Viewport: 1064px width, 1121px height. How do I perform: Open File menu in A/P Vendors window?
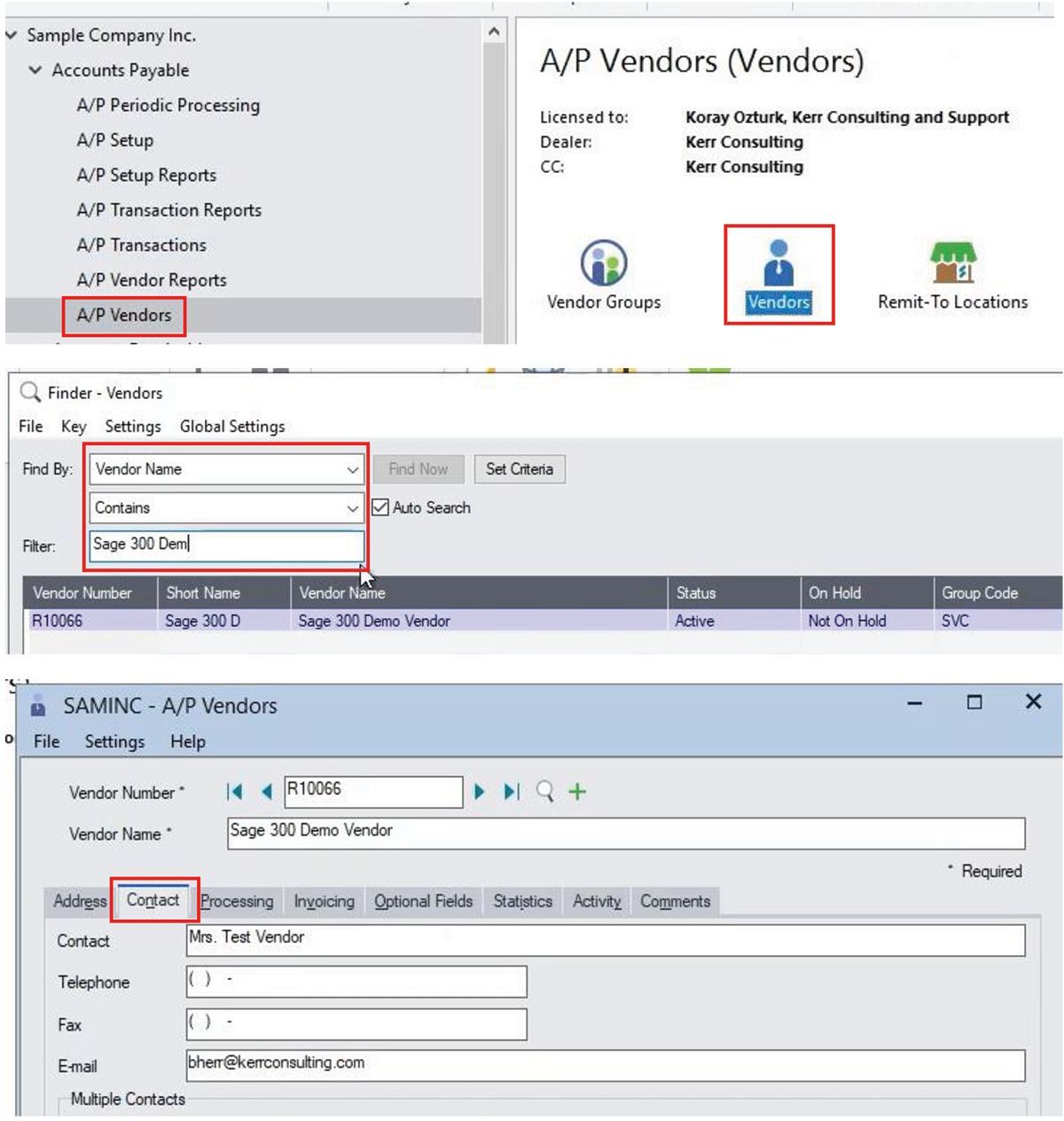[x=46, y=741]
